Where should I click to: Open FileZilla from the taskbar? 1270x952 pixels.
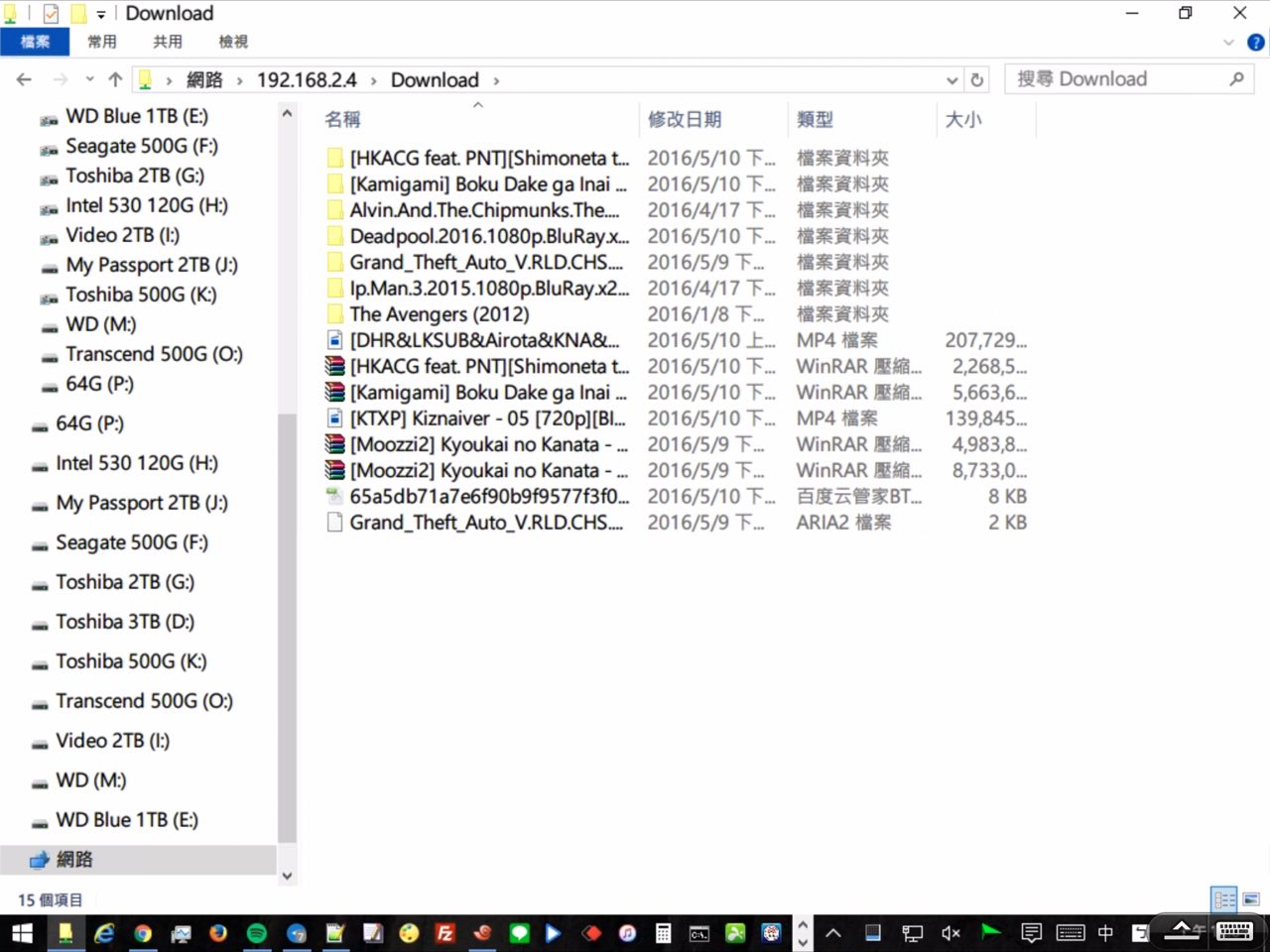pyautogui.click(x=445, y=933)
